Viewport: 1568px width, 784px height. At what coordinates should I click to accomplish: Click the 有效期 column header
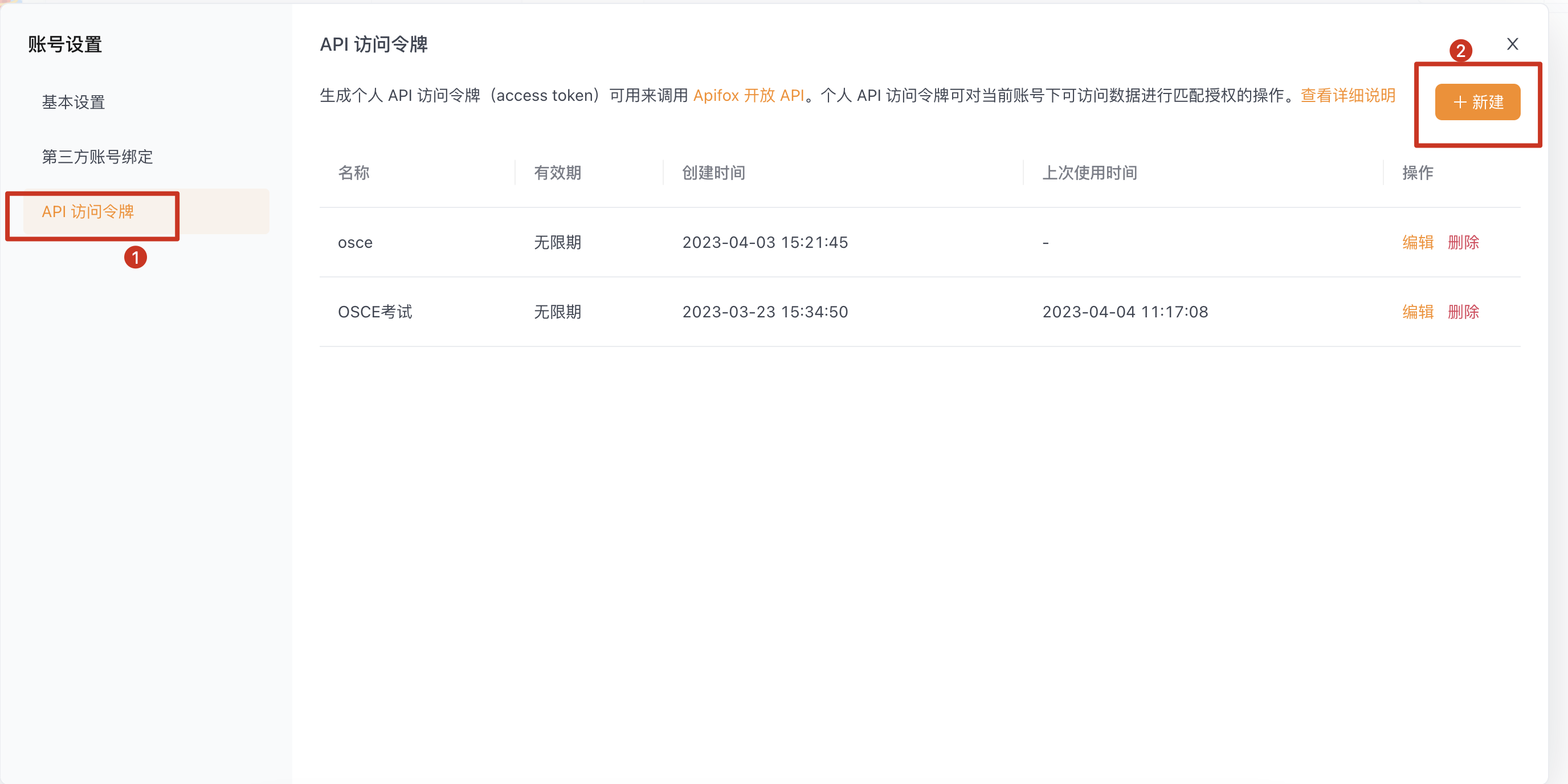(x=558, y=173)
